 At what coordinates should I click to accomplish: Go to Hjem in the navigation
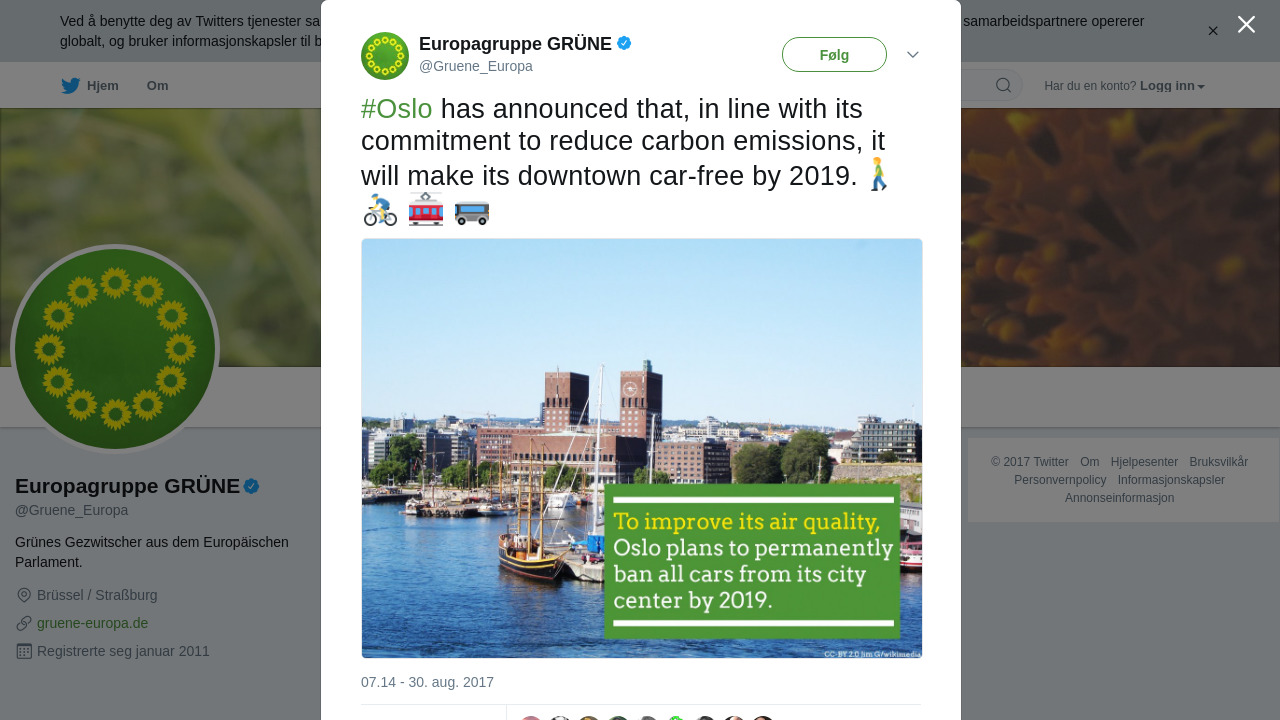point(102,86)
